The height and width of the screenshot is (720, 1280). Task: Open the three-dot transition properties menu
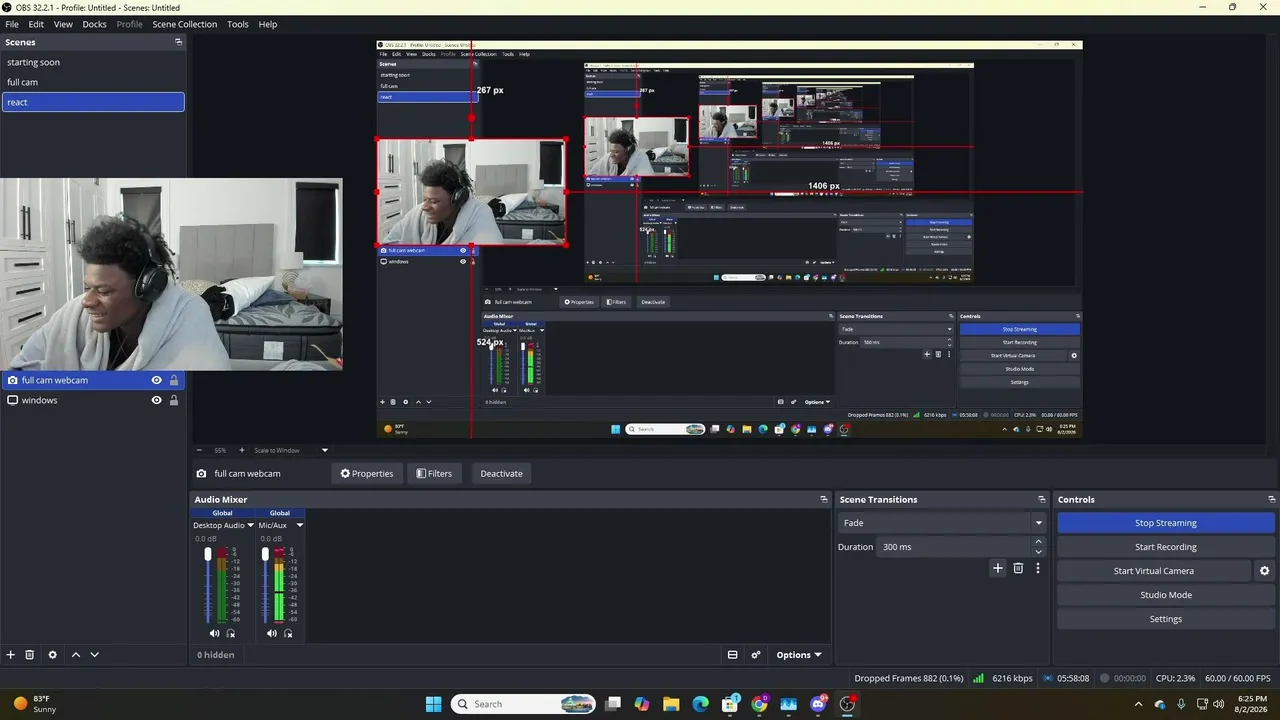tap(1038, 568)
